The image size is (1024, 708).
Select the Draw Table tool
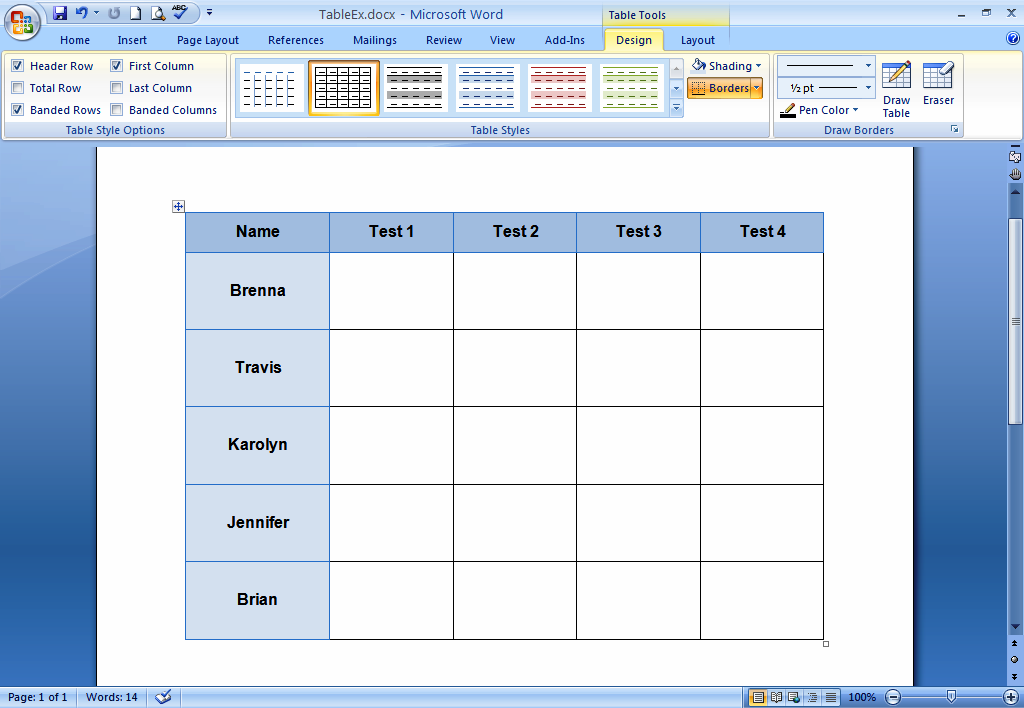coord(896,88)
